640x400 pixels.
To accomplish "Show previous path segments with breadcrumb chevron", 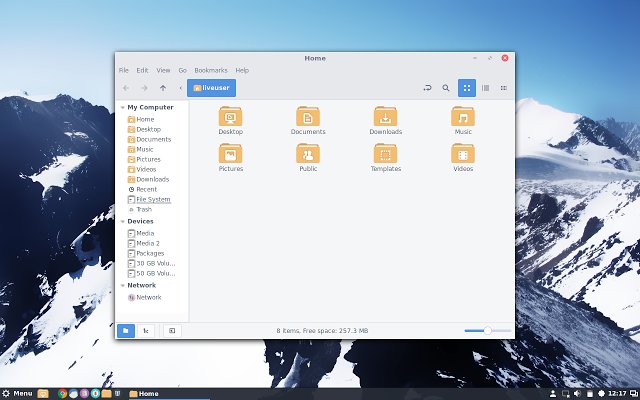I will coord(180,88).
